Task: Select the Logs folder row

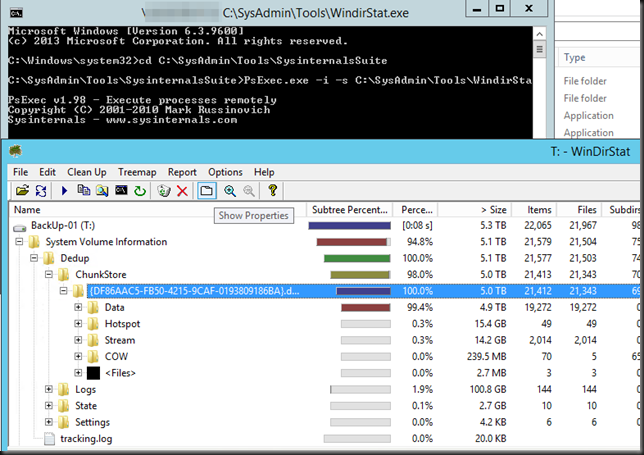Action: point(324,389)
